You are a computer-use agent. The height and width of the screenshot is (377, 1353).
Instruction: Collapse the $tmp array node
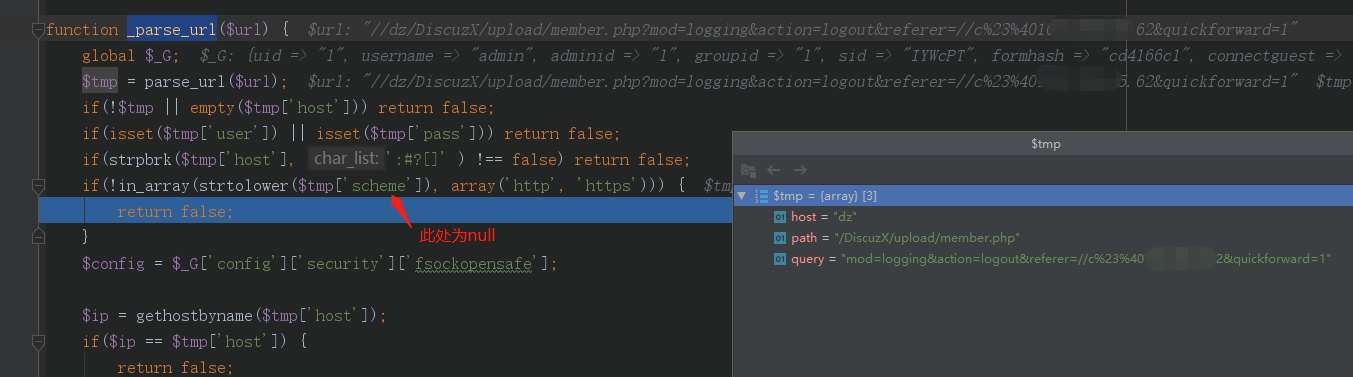[741, 196]
